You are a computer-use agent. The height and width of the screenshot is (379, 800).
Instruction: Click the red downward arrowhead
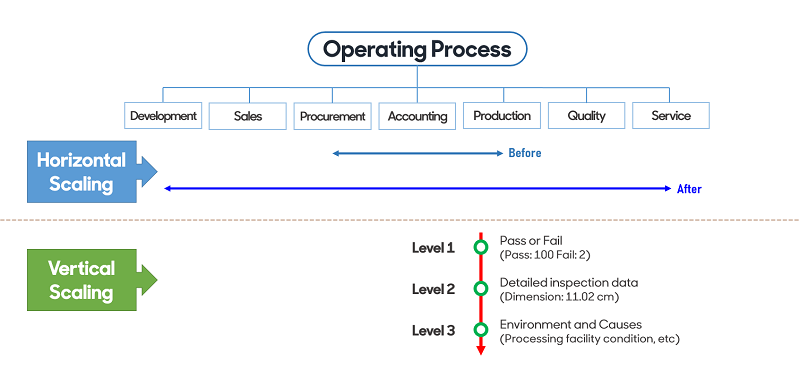tap(481, 349)
